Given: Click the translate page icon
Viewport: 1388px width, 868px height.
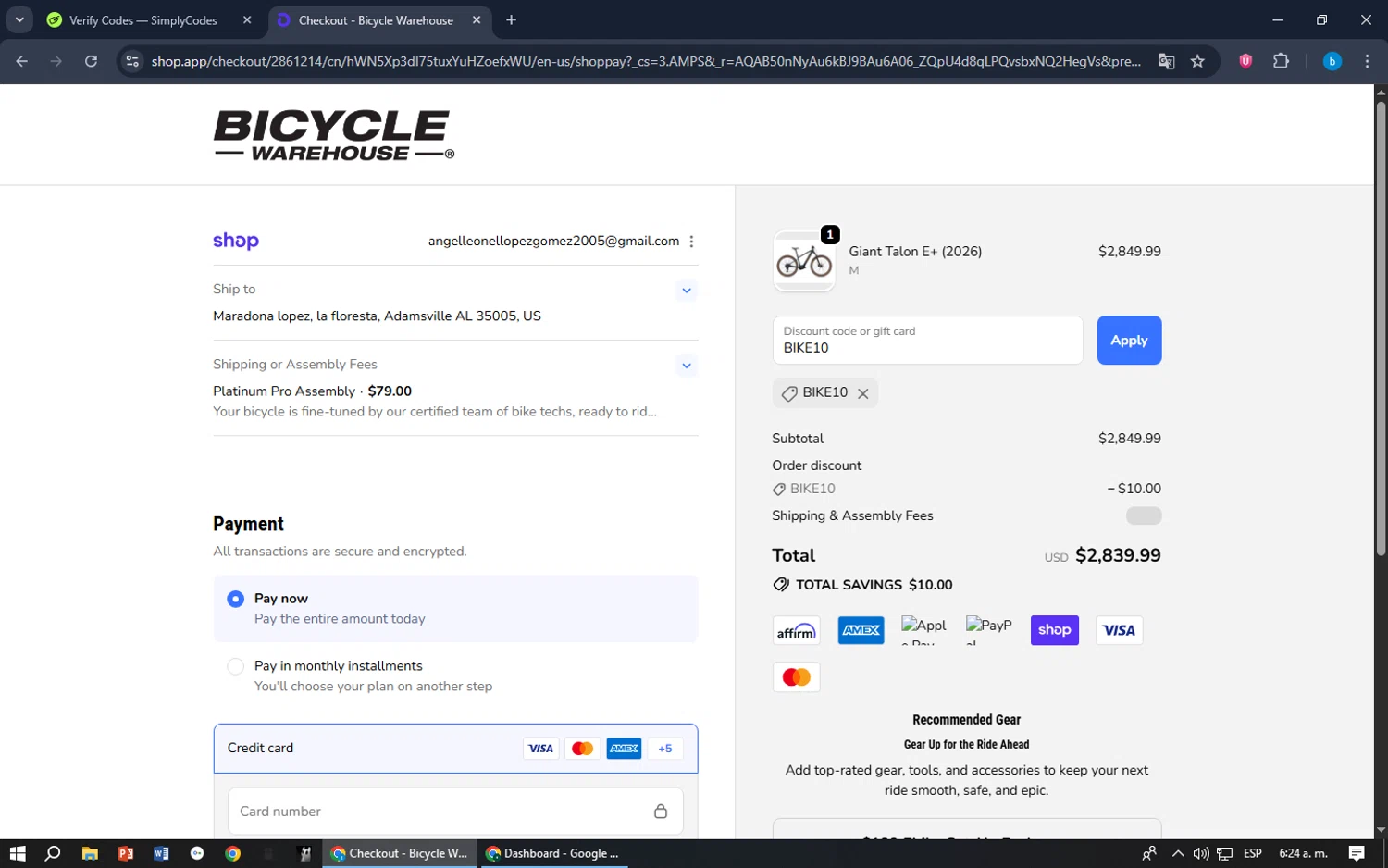Looking at the screenshot, I should point(1166,61).
